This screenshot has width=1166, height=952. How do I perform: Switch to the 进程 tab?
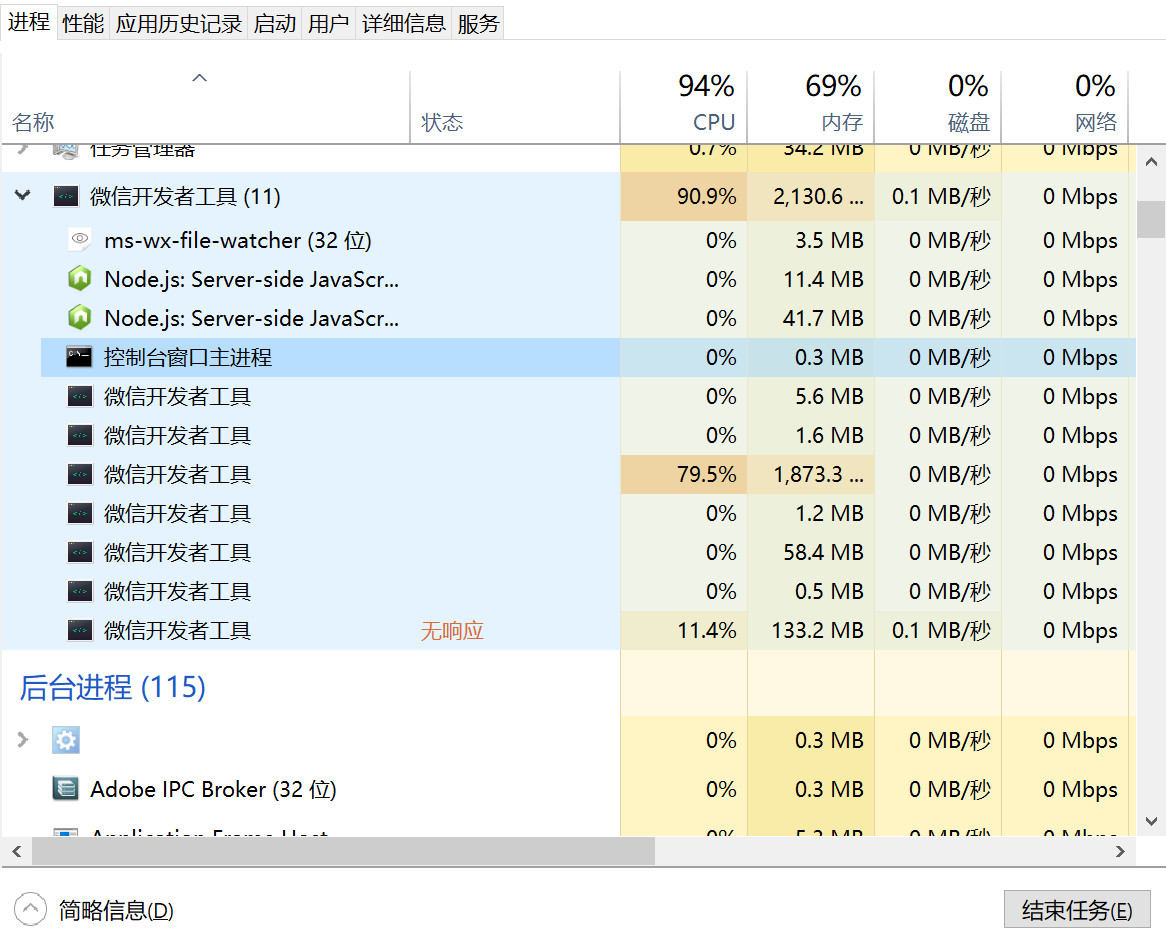tap(29, 22)
